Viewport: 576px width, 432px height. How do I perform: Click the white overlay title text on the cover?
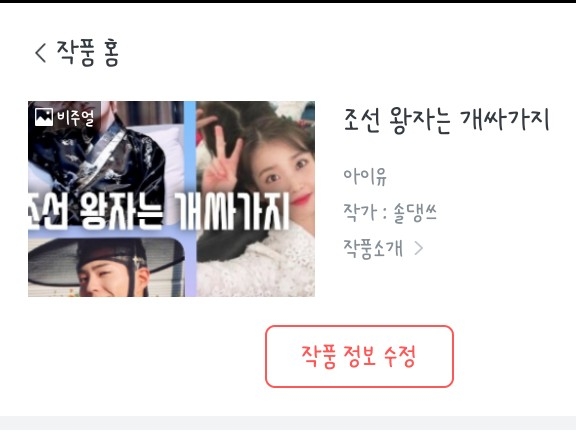[x=159, y=211]
